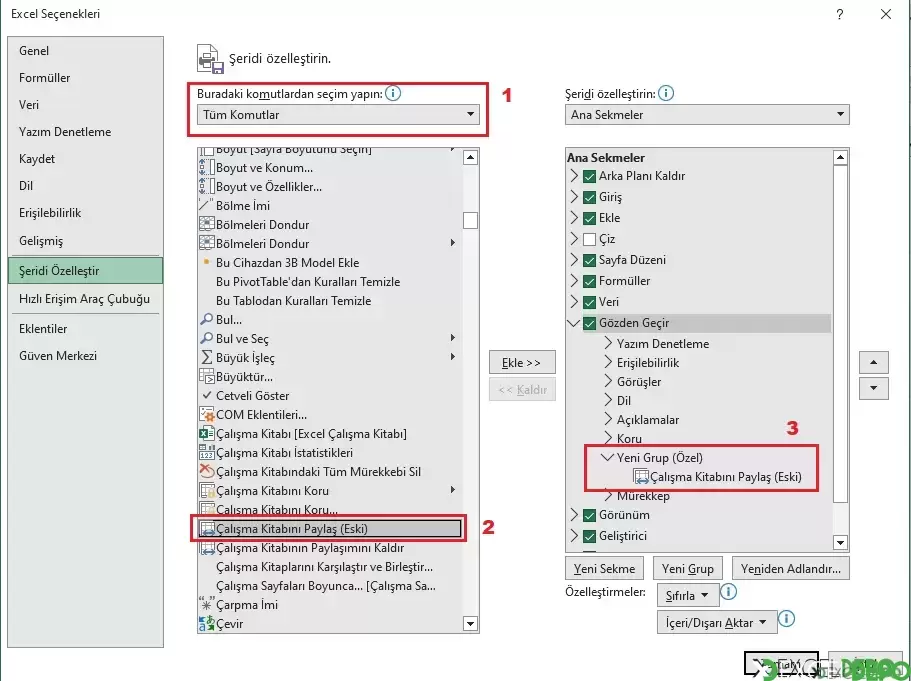Viewport: 911px width, 681px height.
Task: Open the Yazım Denetleme options category
Action: click(85, 131)
